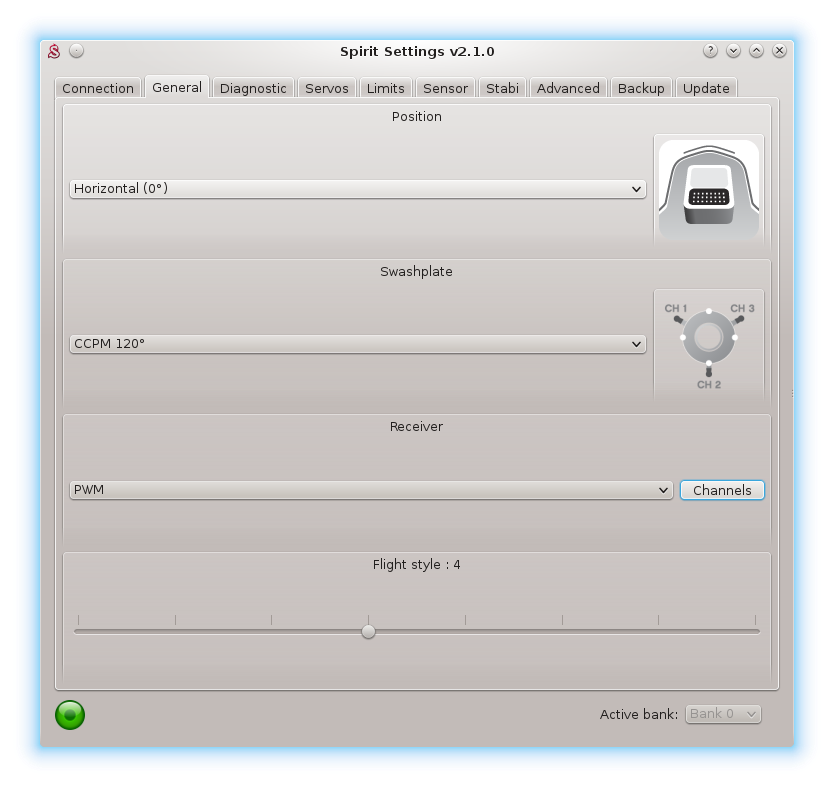Open the Backup tab

pyautogui.click(x=641, y=88)
